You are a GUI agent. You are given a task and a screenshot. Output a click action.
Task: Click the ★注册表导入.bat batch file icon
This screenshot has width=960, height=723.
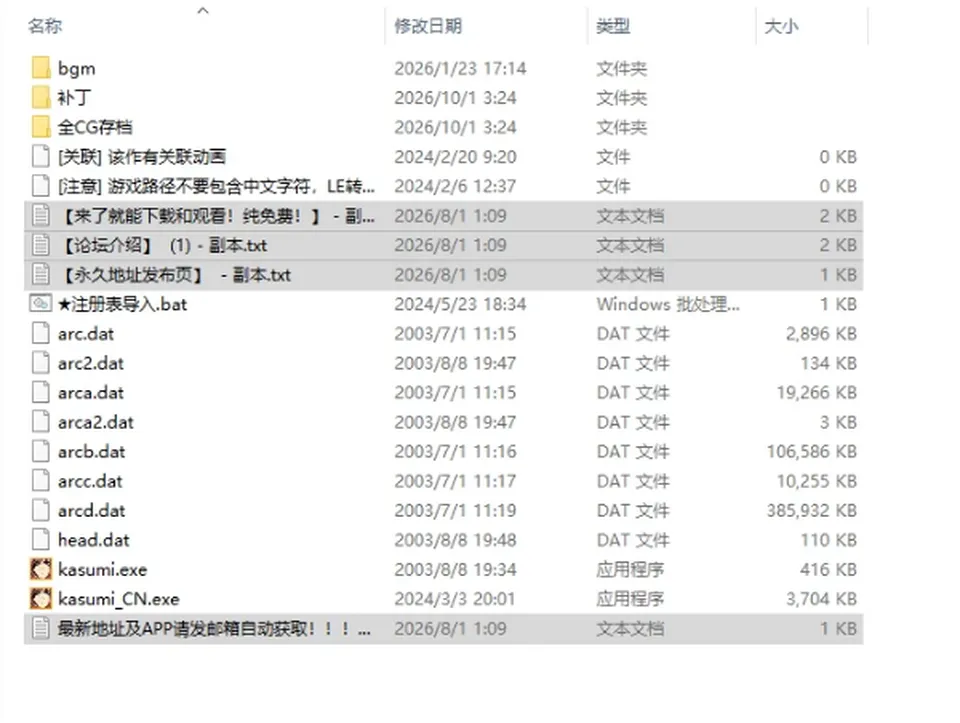coord(40,304)
